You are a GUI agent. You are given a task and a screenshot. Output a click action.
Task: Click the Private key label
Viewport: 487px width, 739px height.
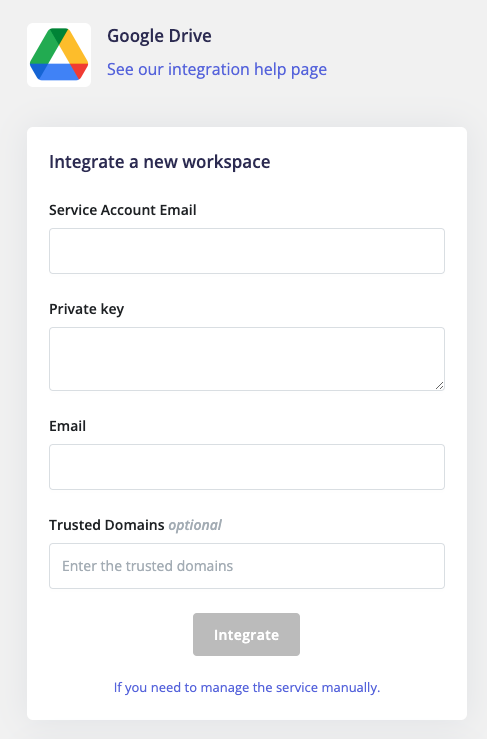pos(87,309)
